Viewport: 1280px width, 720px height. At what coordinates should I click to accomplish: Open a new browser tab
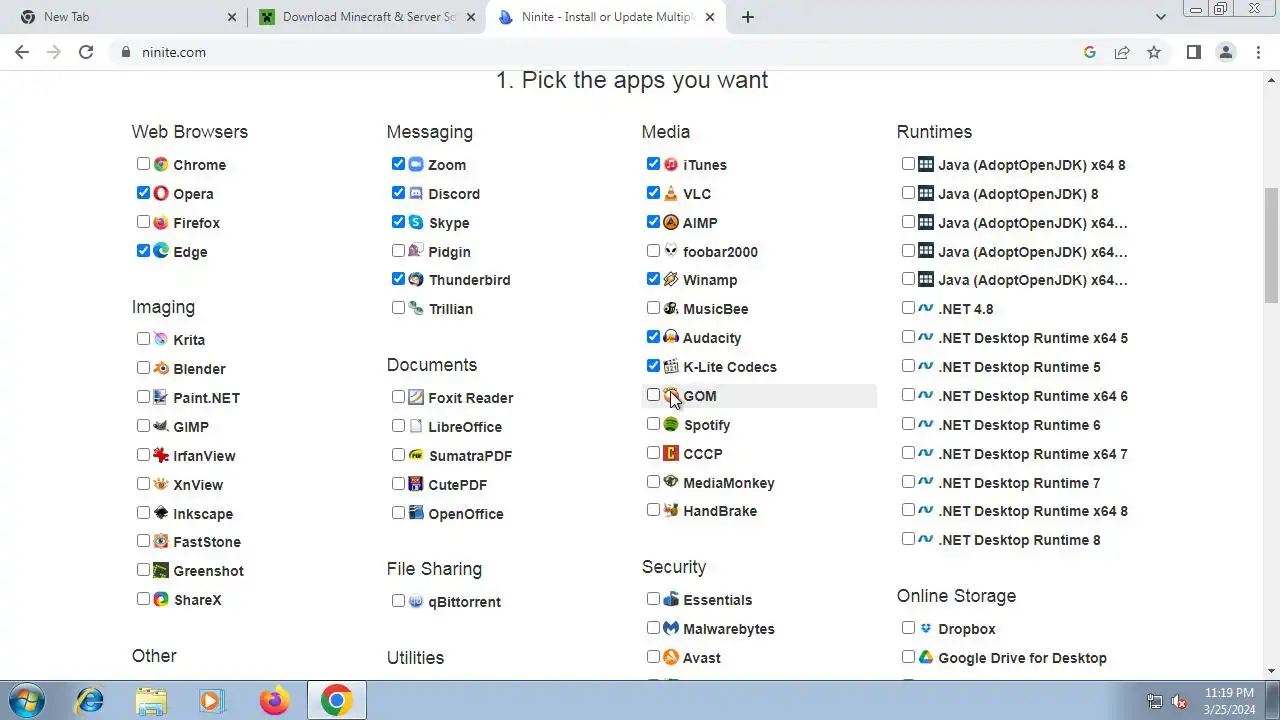(748, 17)
